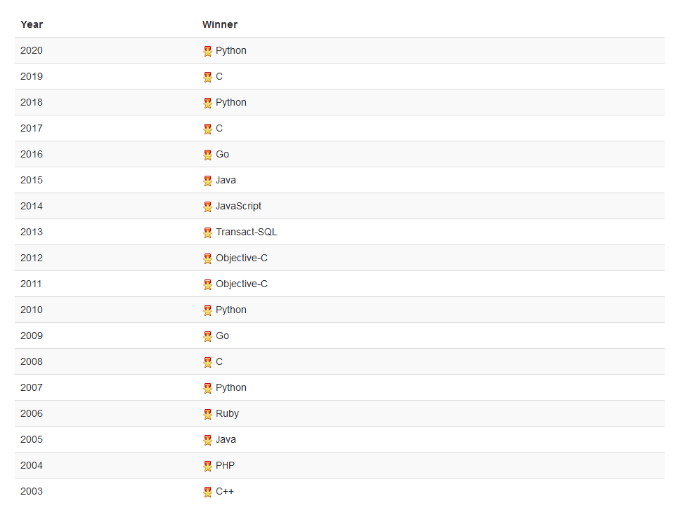This screenshot has width=681, height=517.
Task: Select the 2011 Objective-C winner text
Action: 242,284
